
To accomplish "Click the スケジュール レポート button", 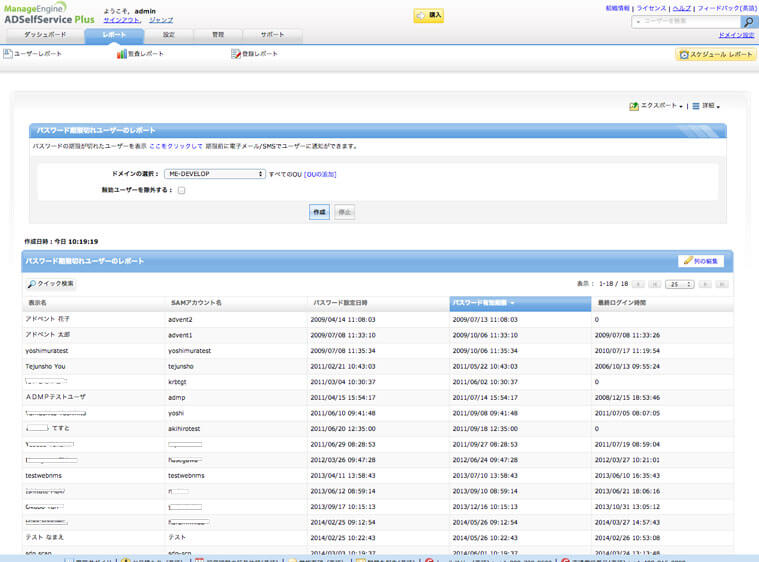I will pos(716,54).
